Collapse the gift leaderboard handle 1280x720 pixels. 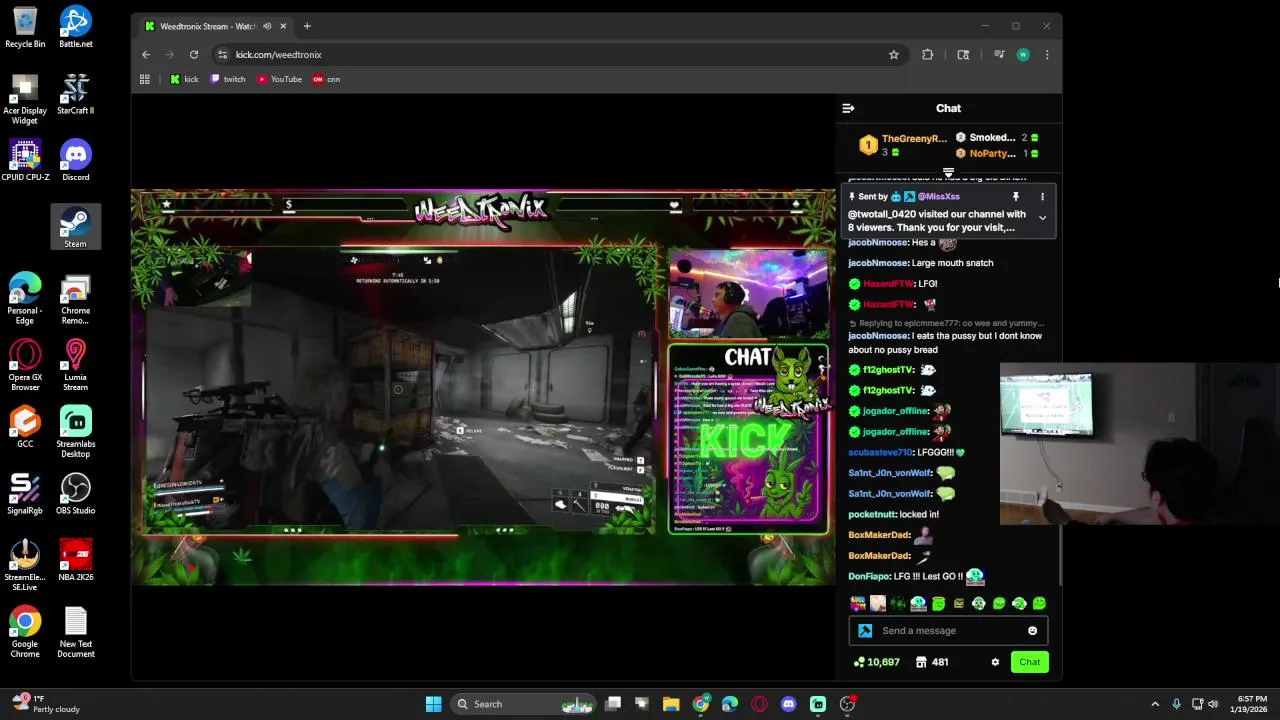[948, 173]
